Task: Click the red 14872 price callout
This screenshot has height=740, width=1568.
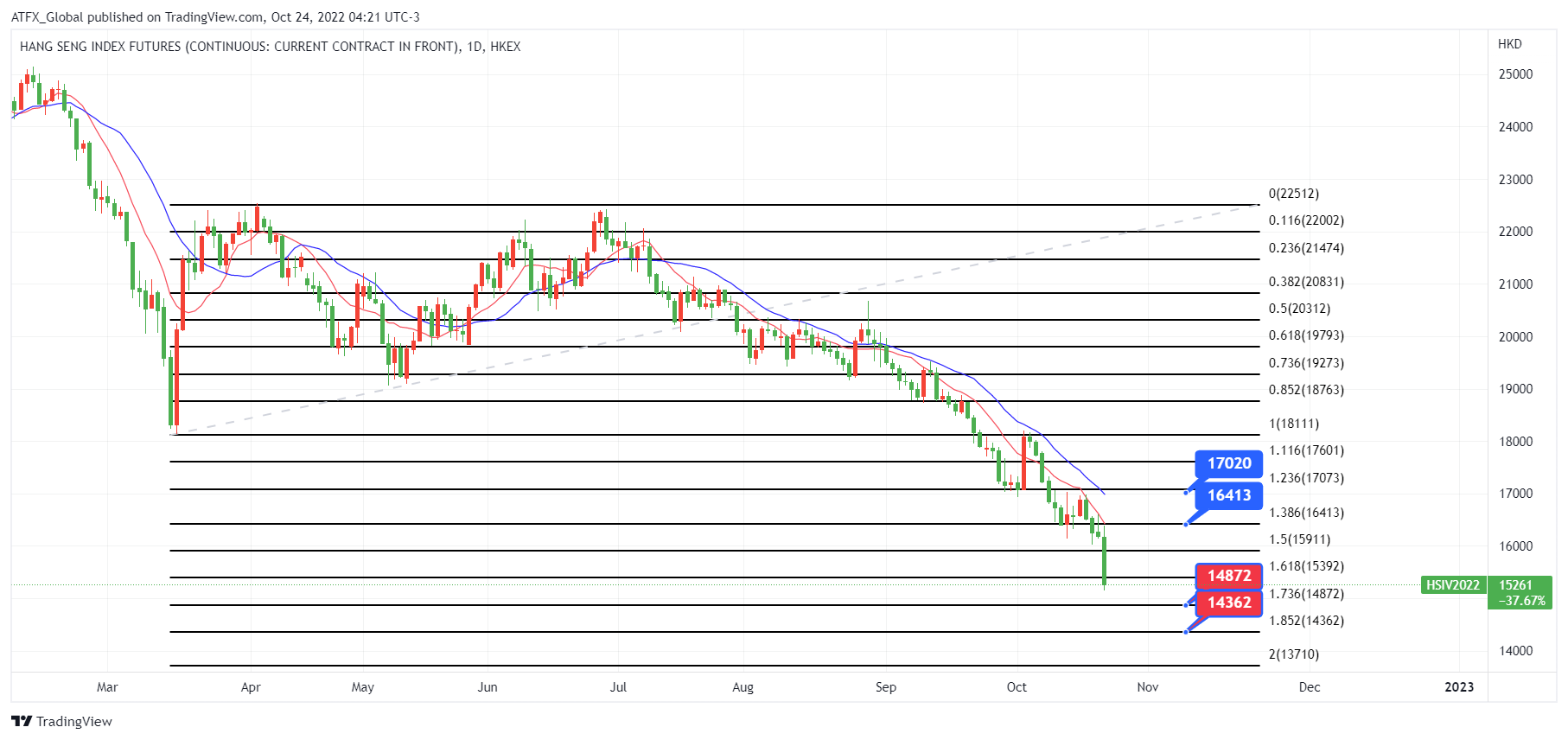Action: pyautogui.click(x=1229, y=576)
